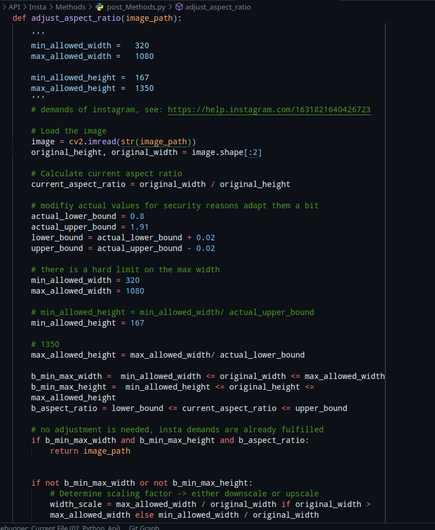Click the debugger Current File status item
Image resolution: width=435 pixels, height=530 pixels.
pyautogui.click(x=60, y=527)
